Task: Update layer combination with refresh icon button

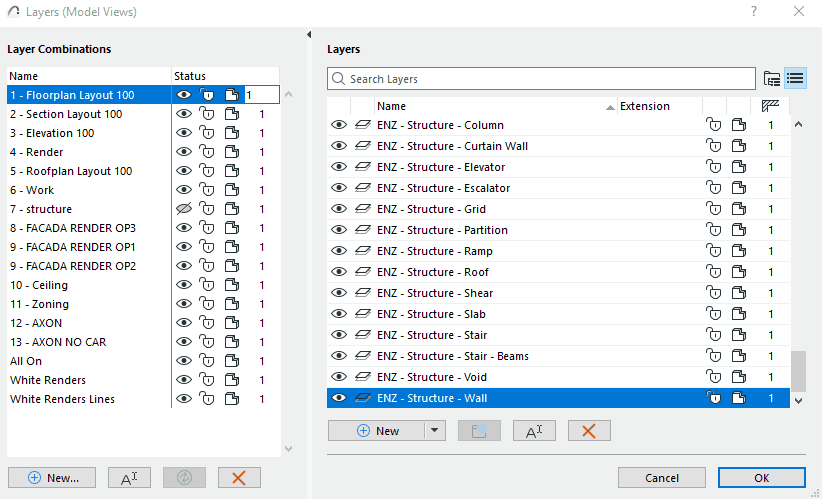Action: (185, 478)
